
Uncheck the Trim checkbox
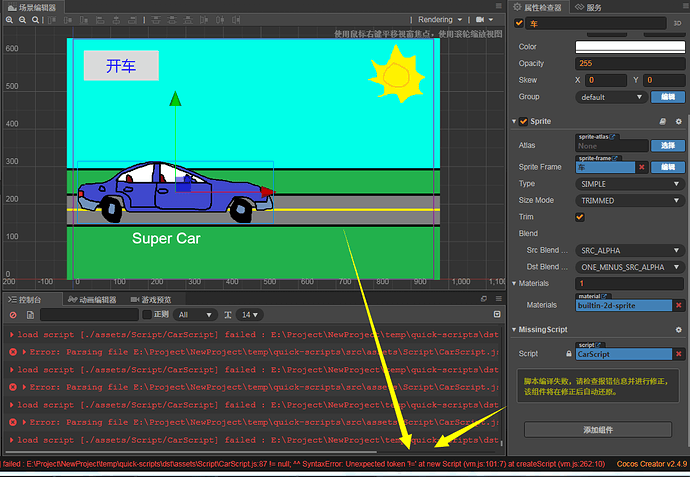(580, 217)
